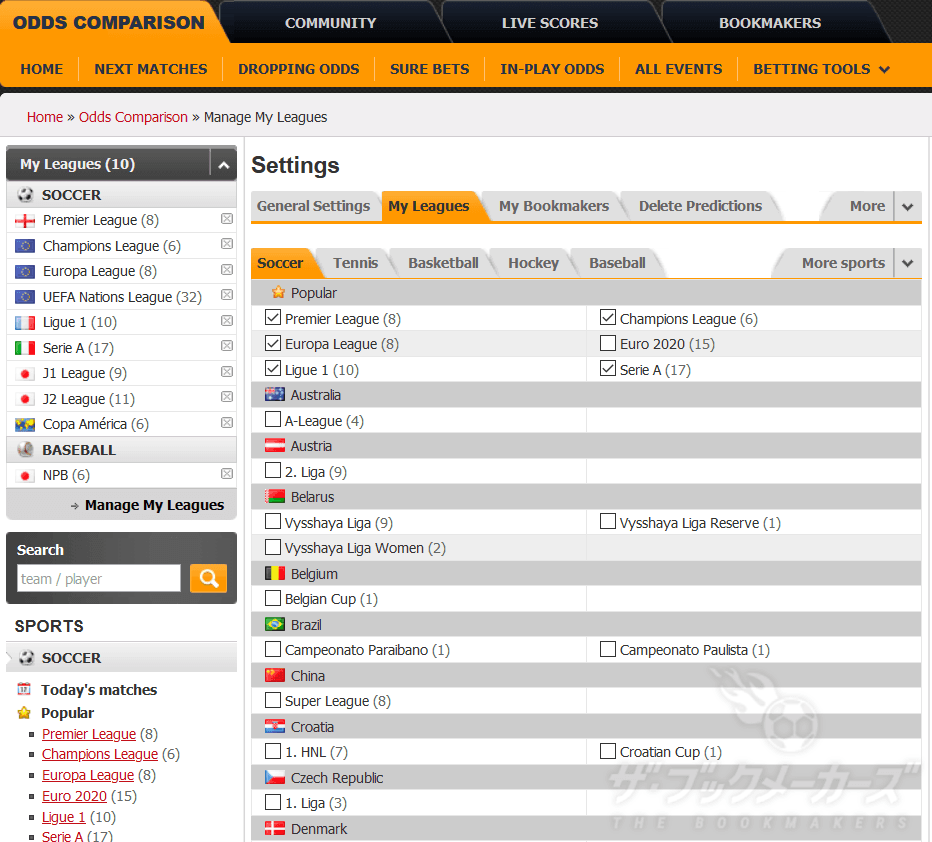Remove J1 League from My Leagues
The height and width of the screenshot is (842, 932).
226,372
